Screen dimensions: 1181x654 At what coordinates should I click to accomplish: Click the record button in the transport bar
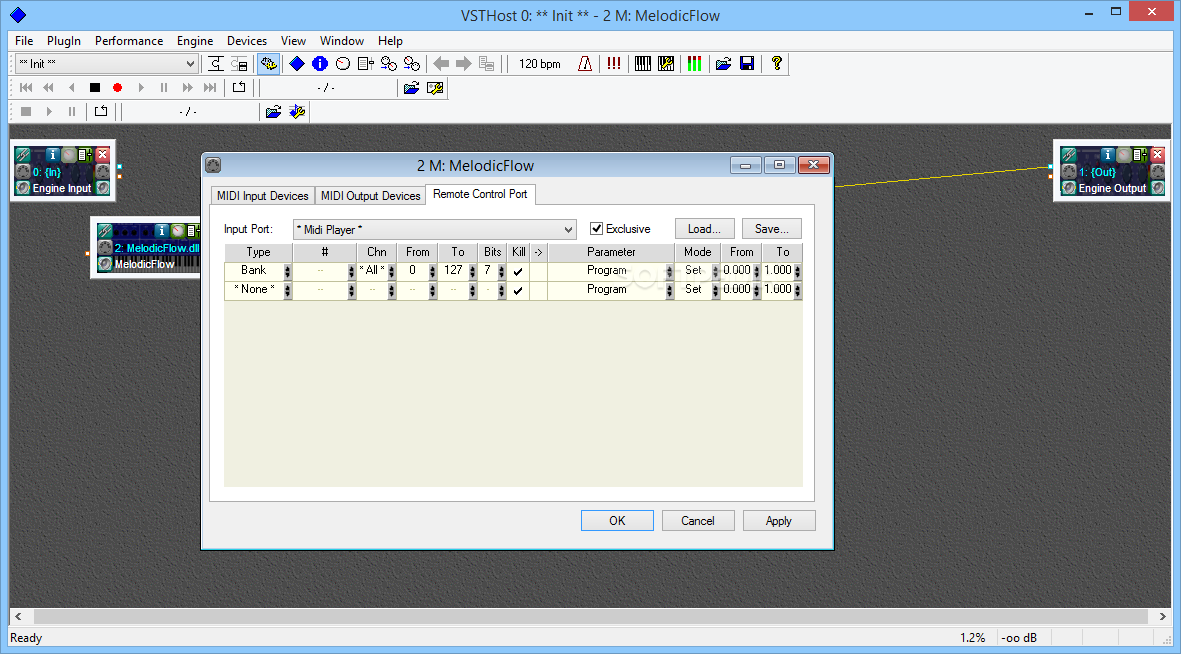117,88
